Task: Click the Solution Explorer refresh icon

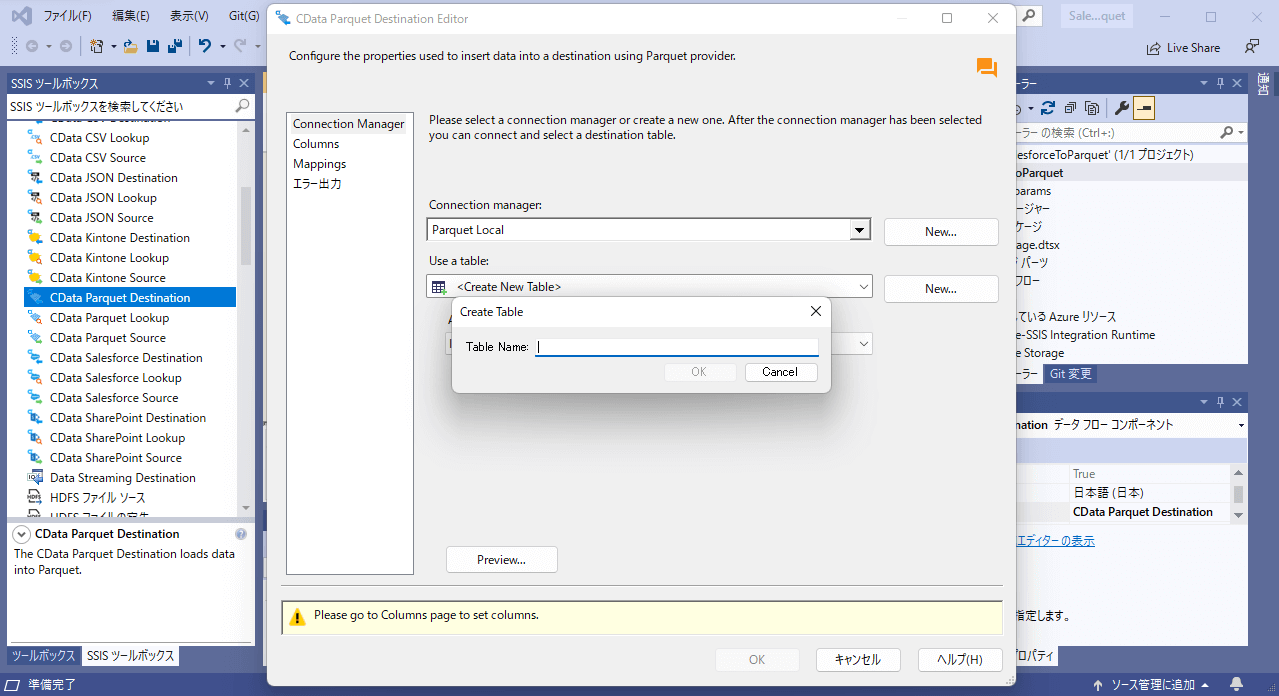Action: (1048, 108)
